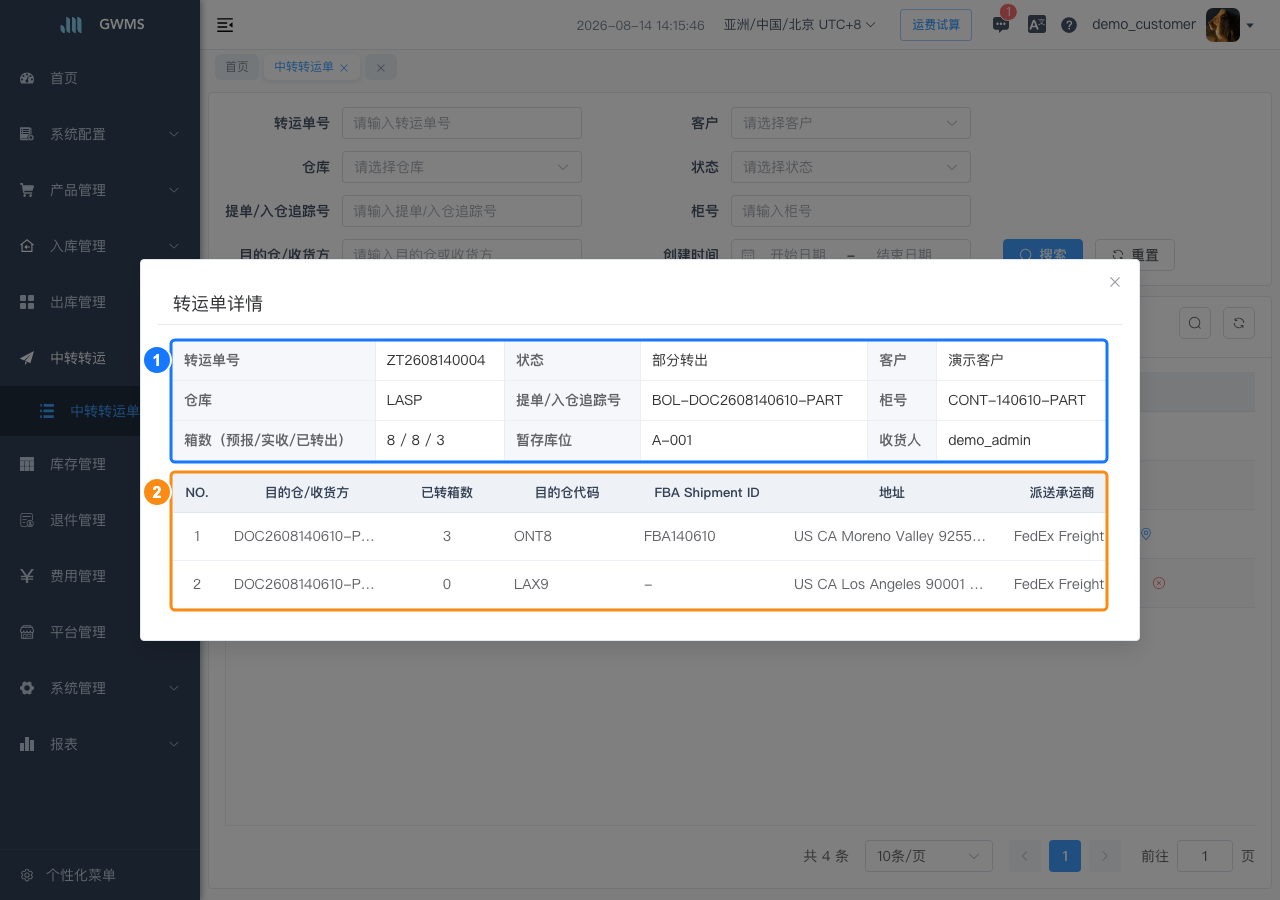Screen dimensions: 1280x900
Task: Close the 转运单详情 dialog
Action: 1115,282
